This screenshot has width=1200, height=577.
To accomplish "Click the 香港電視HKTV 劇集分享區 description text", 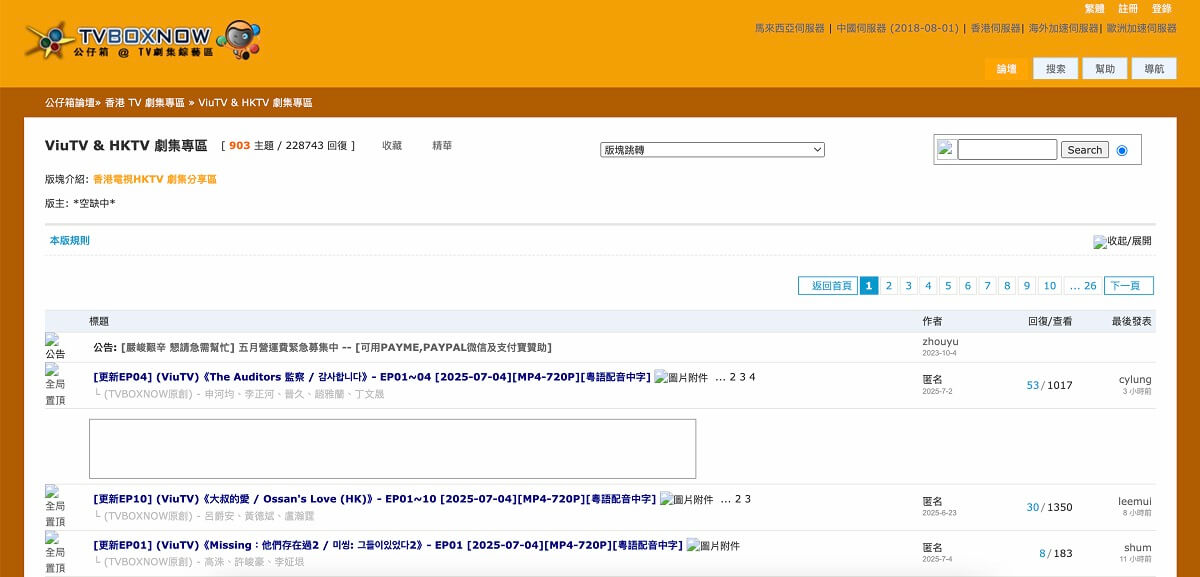I will (x=155, y=179).
